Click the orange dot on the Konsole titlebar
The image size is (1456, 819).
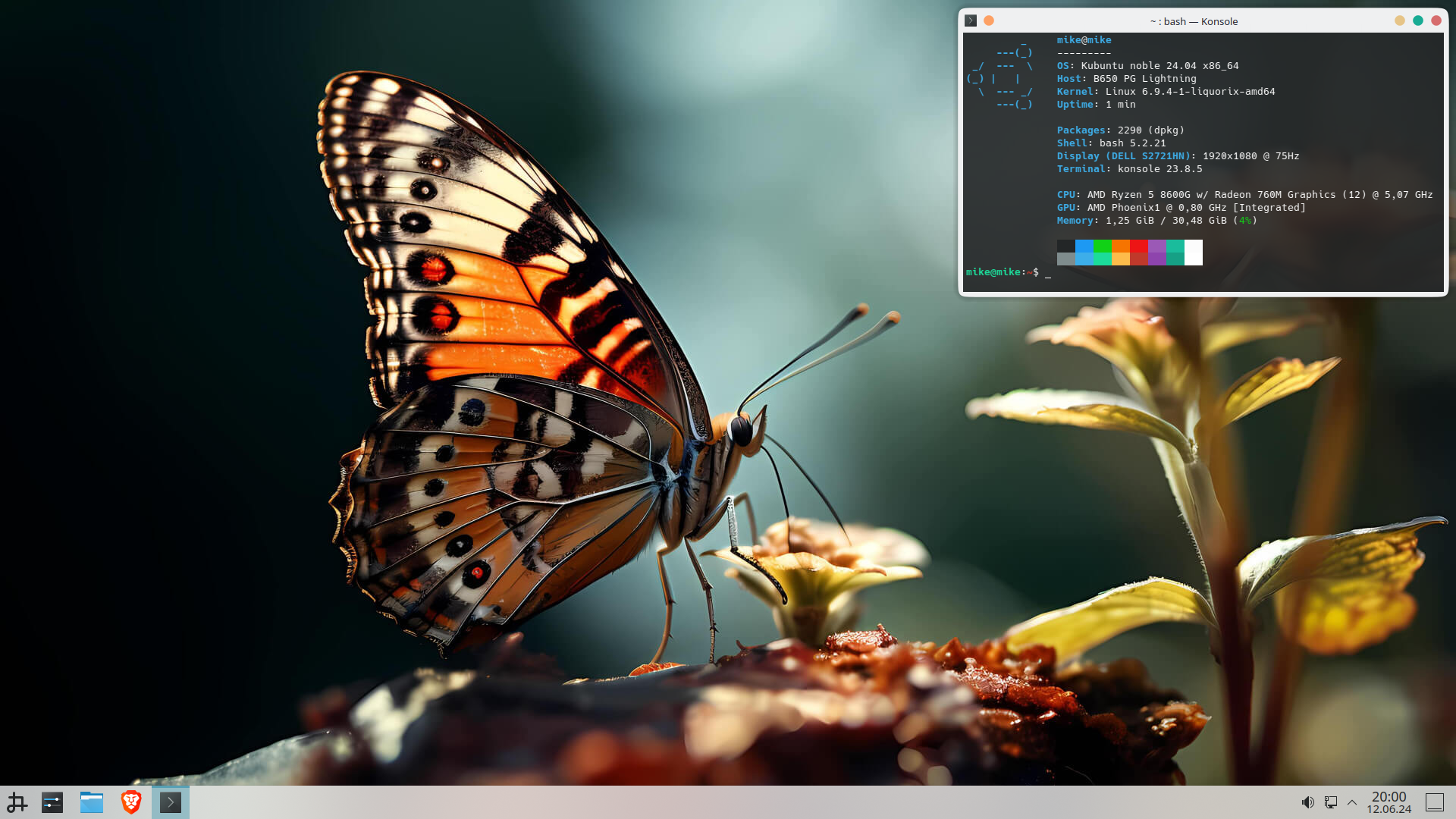coord(989,20)
